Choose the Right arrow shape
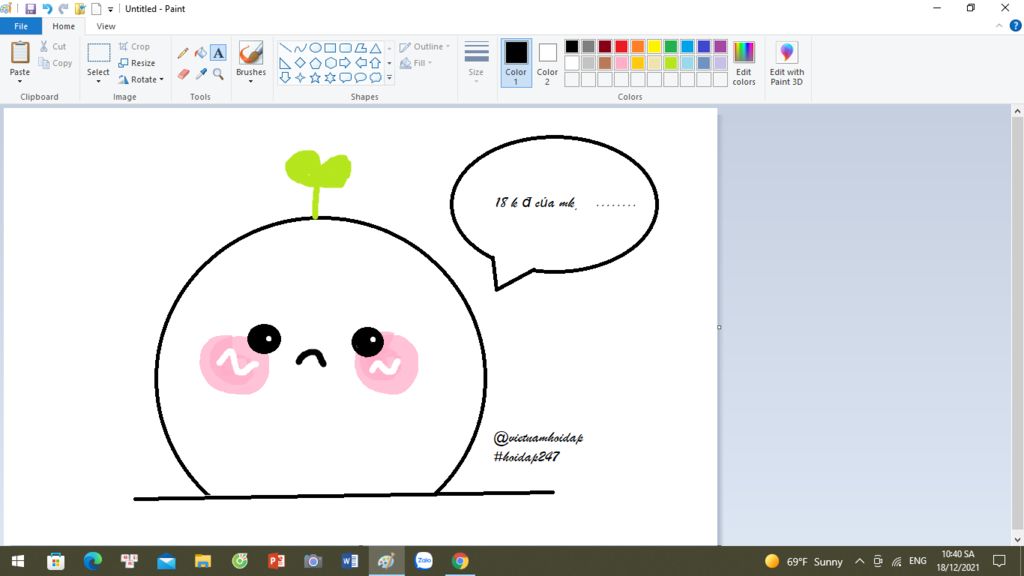This screenshot has width=1024, height=576. (345, 63)
